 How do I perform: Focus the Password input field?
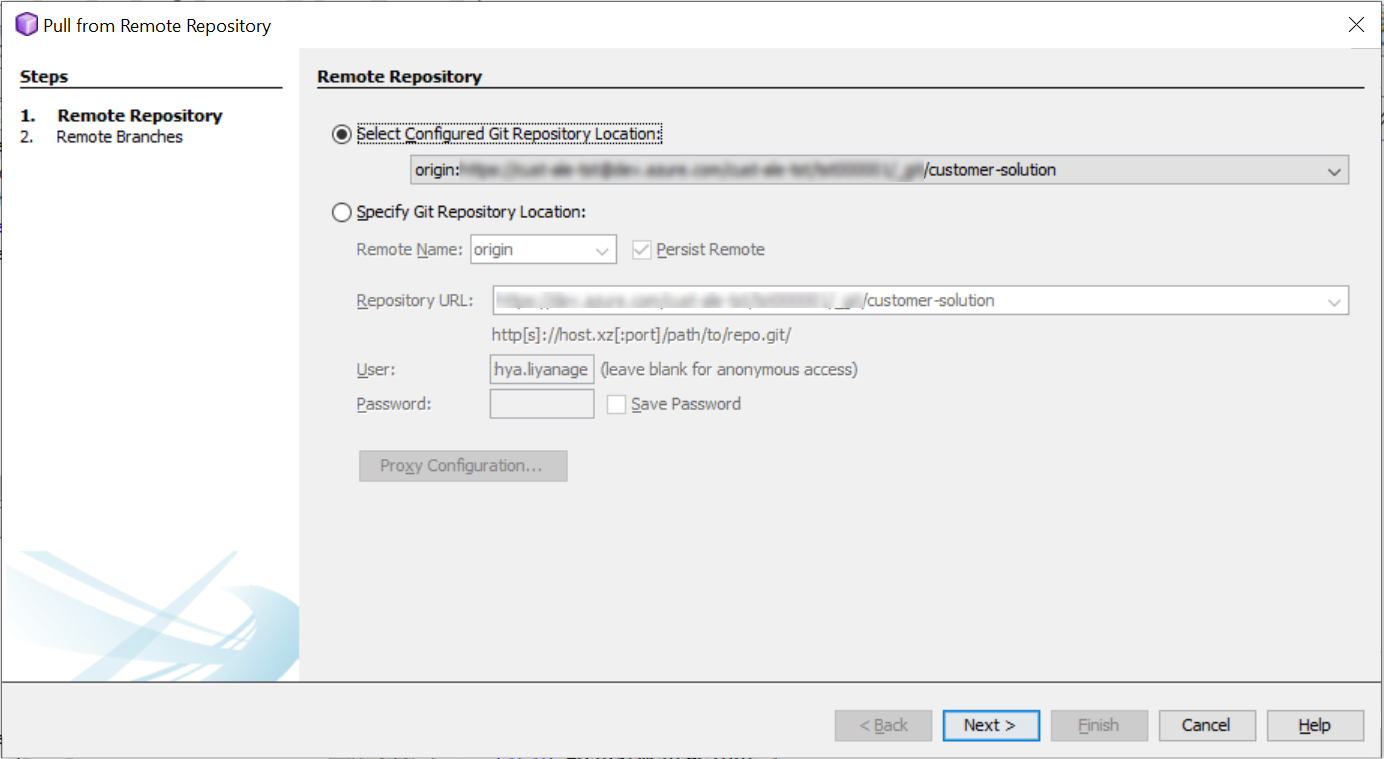(541, 404)
